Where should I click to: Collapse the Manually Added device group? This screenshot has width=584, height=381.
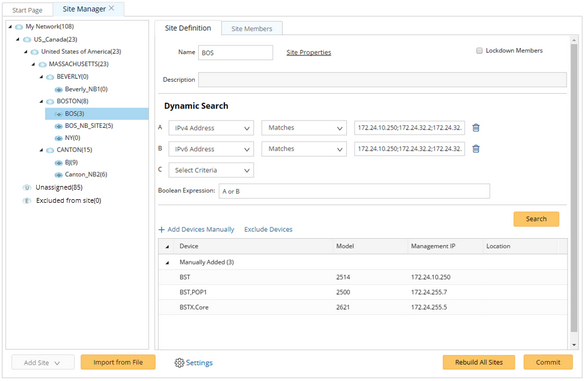[167, 263]
